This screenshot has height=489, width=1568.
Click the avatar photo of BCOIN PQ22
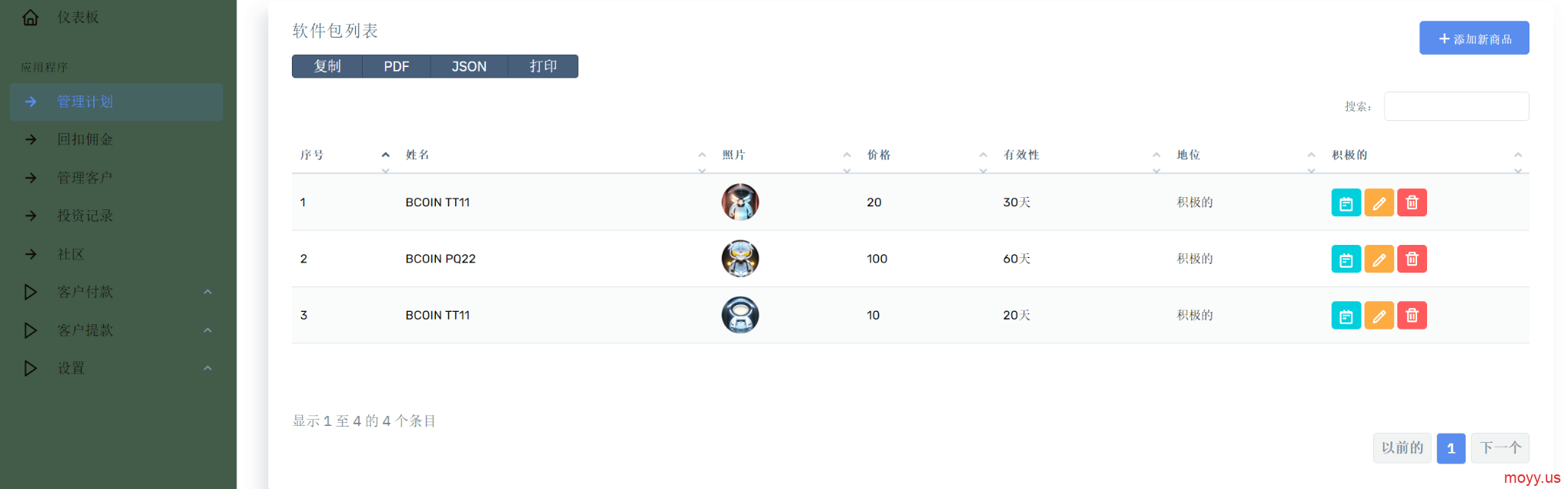coord(740,259)
